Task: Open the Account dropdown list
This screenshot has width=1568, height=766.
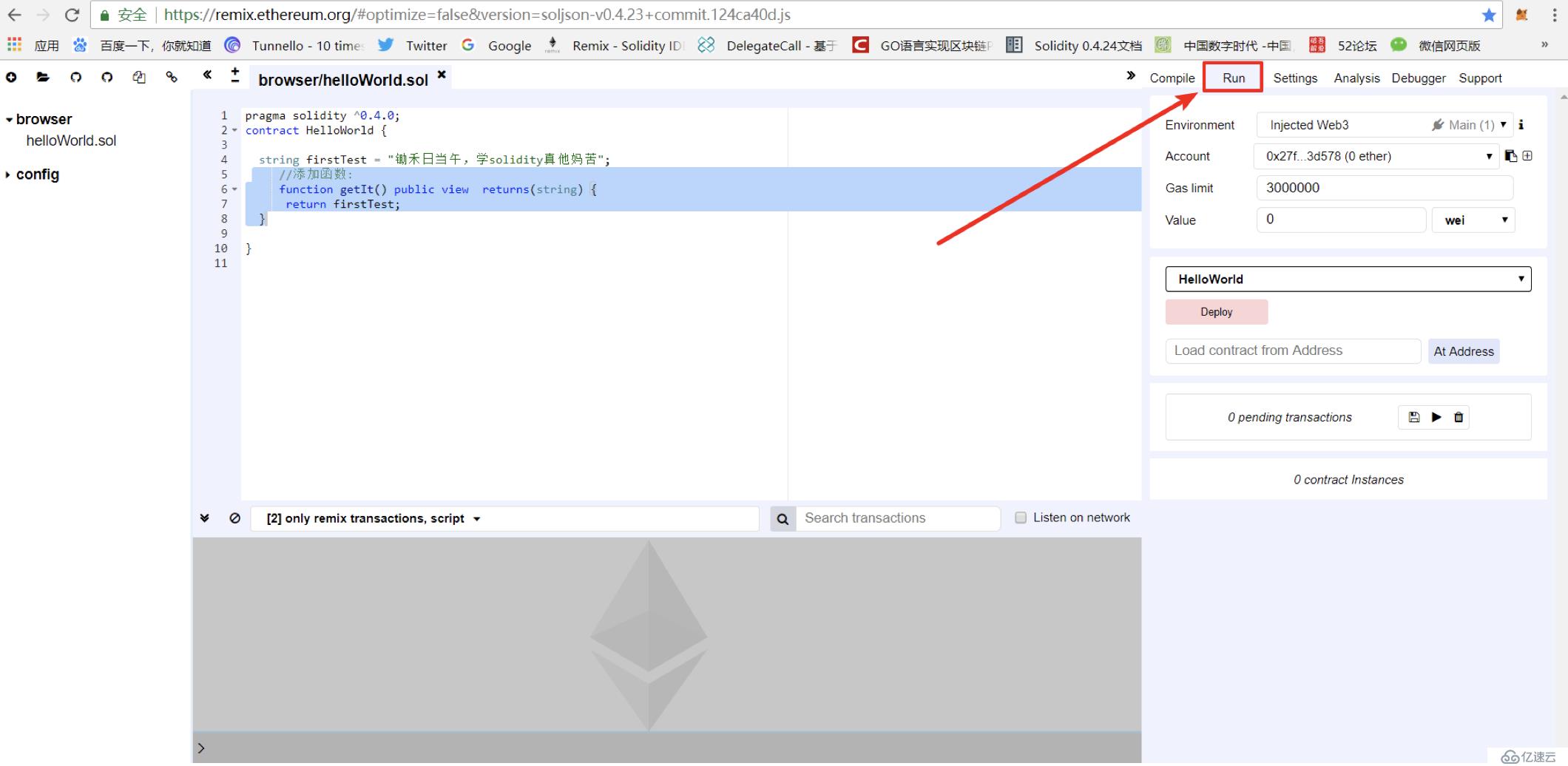Action: click(x=1378, y=156)
